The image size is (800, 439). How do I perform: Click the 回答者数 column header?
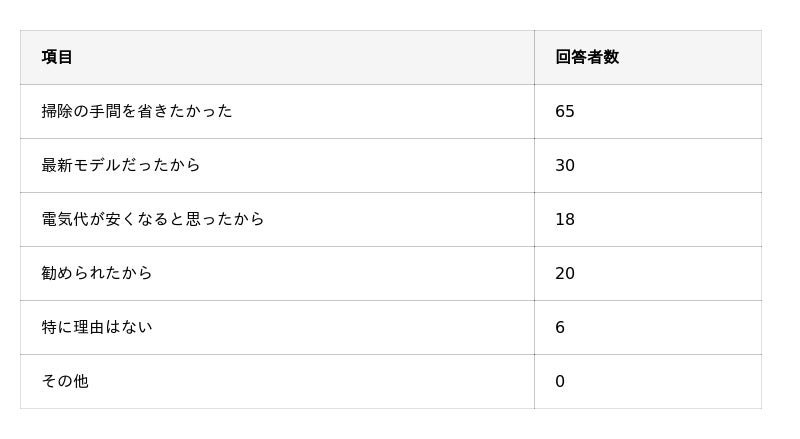click(x=587, y=57)
